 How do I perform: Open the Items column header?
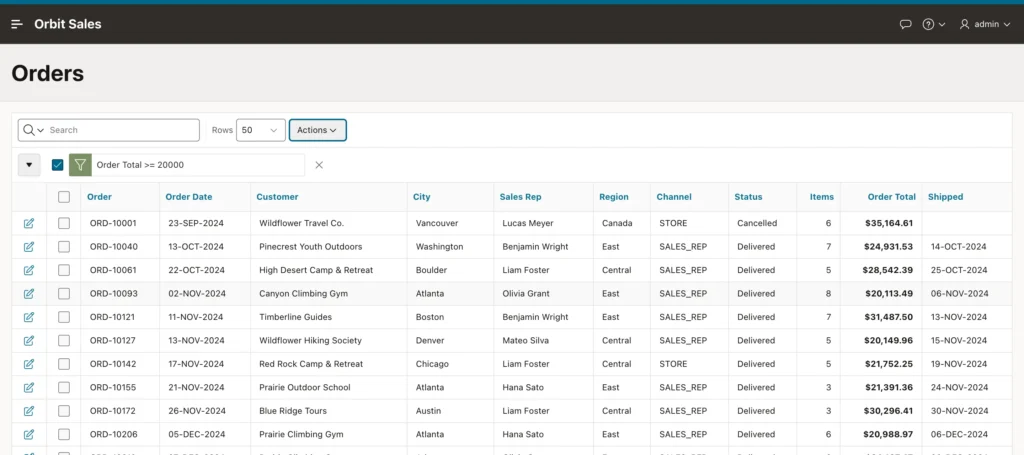(822, 196)
